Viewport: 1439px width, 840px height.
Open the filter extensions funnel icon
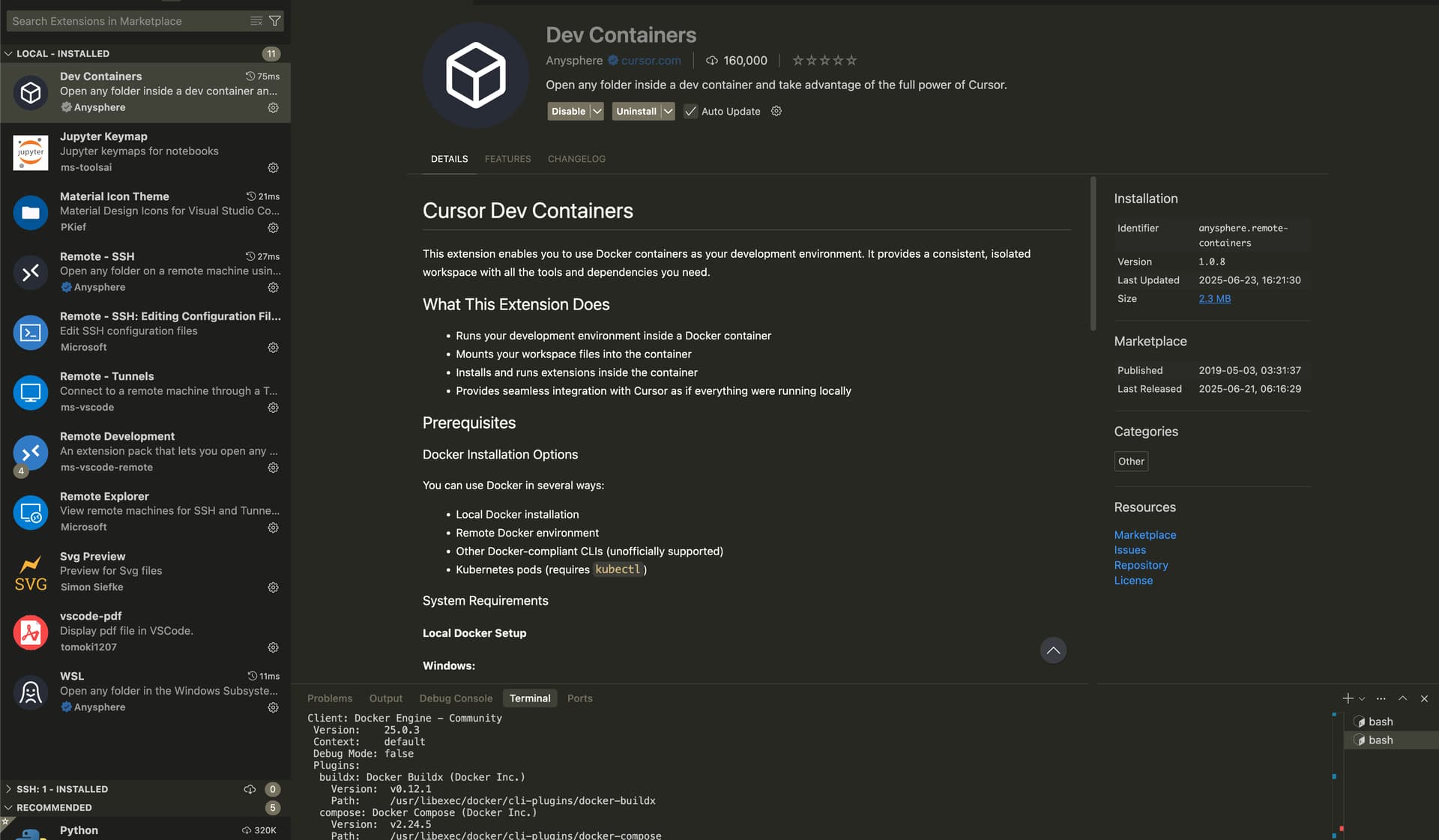(275, 21)
